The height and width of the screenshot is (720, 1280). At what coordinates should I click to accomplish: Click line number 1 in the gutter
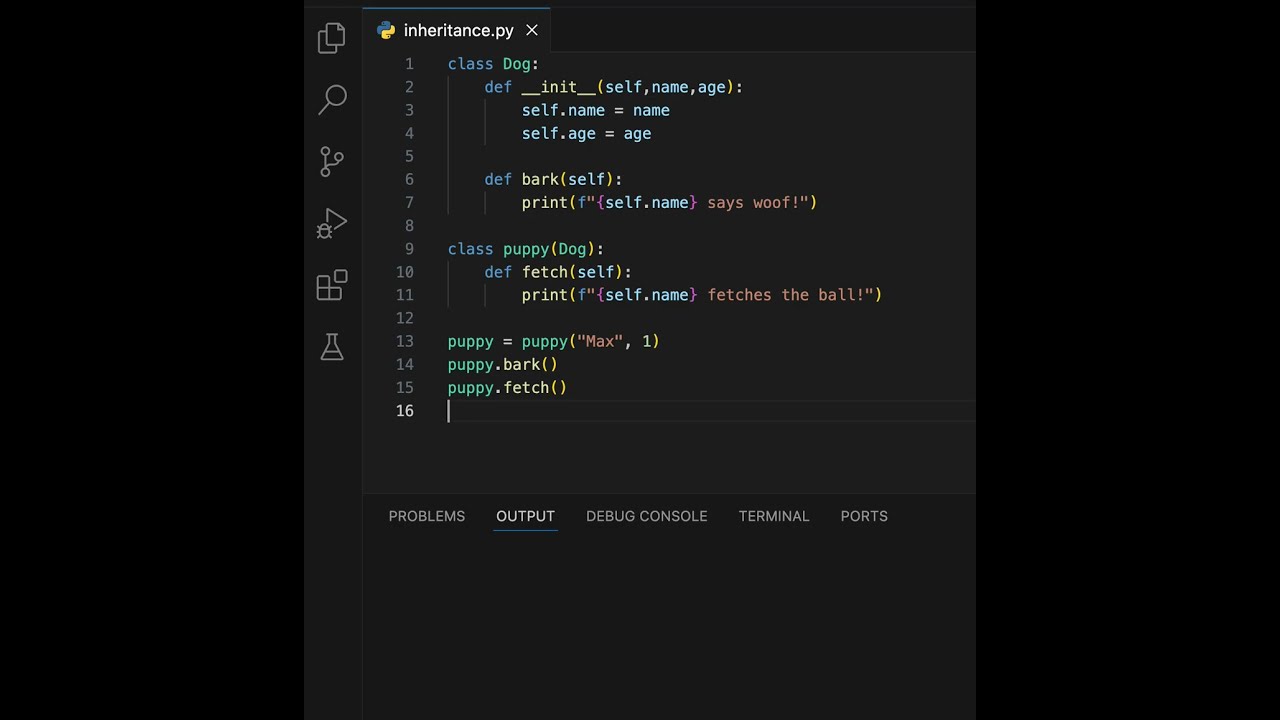(x=409, y=64)
